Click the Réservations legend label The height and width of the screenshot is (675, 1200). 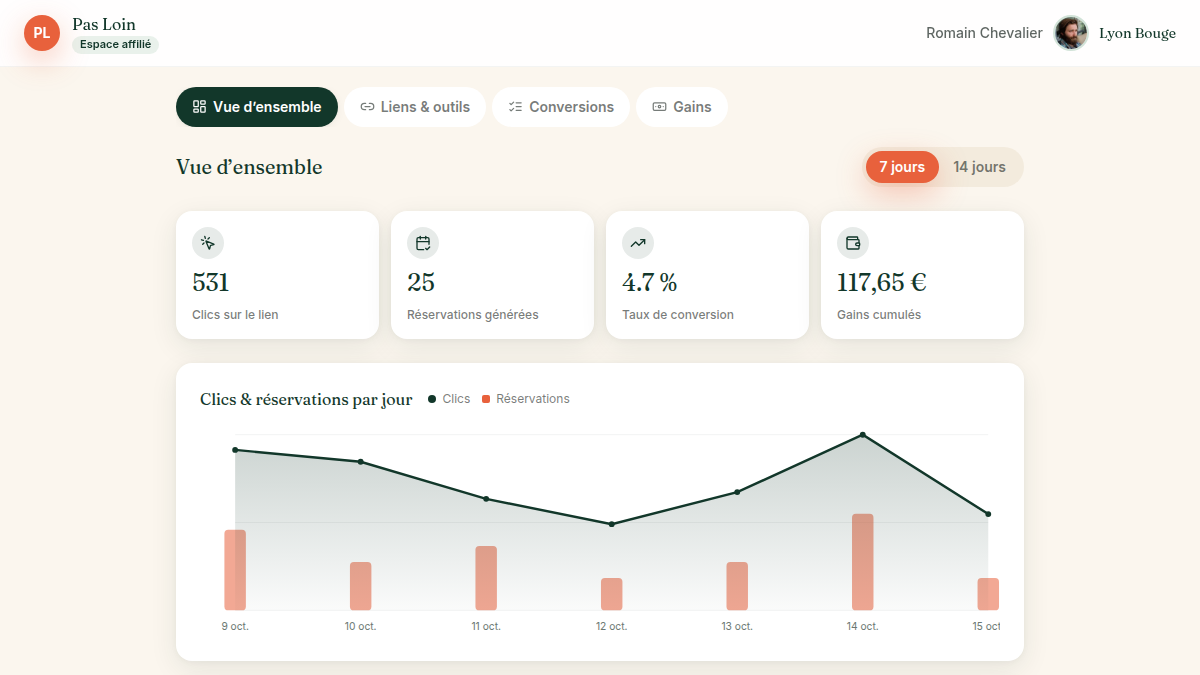(533, 399)
